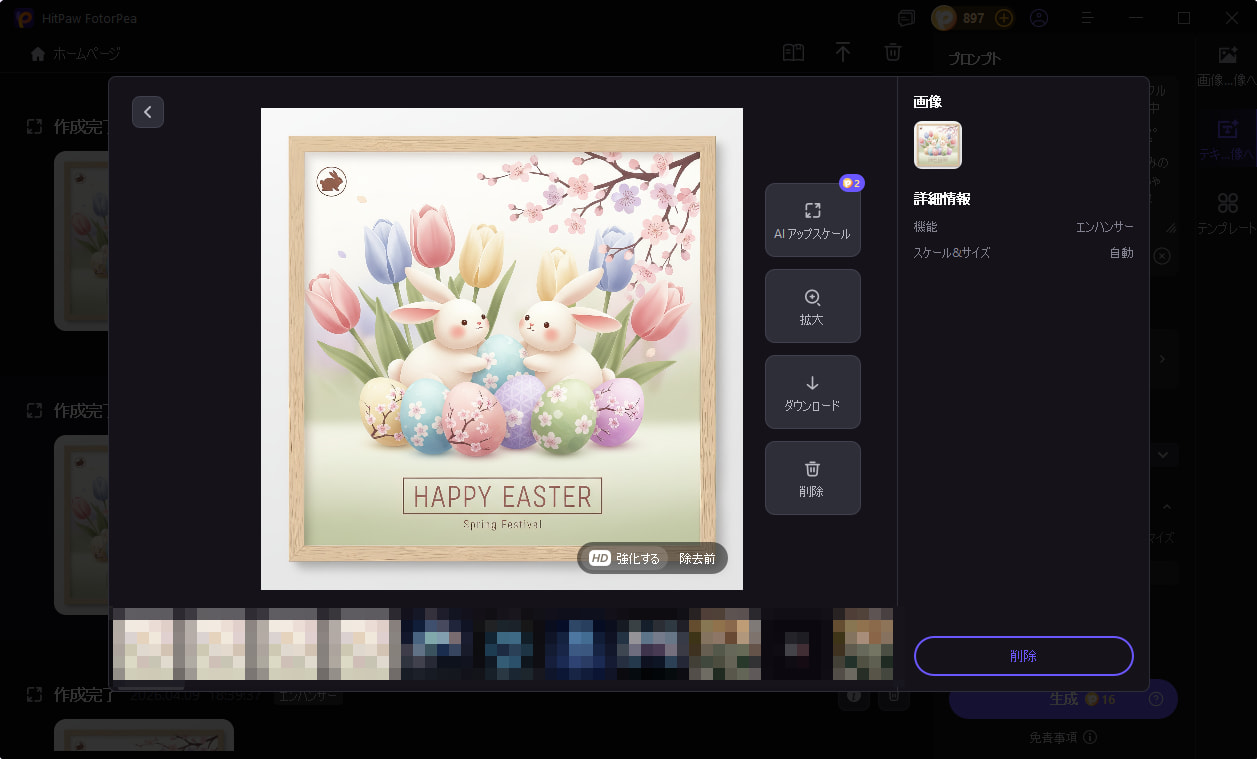This screenshot has height=759, width=1257.
Task: Click the square 削除 trash button beside the preview
Action: click(812, 478)
